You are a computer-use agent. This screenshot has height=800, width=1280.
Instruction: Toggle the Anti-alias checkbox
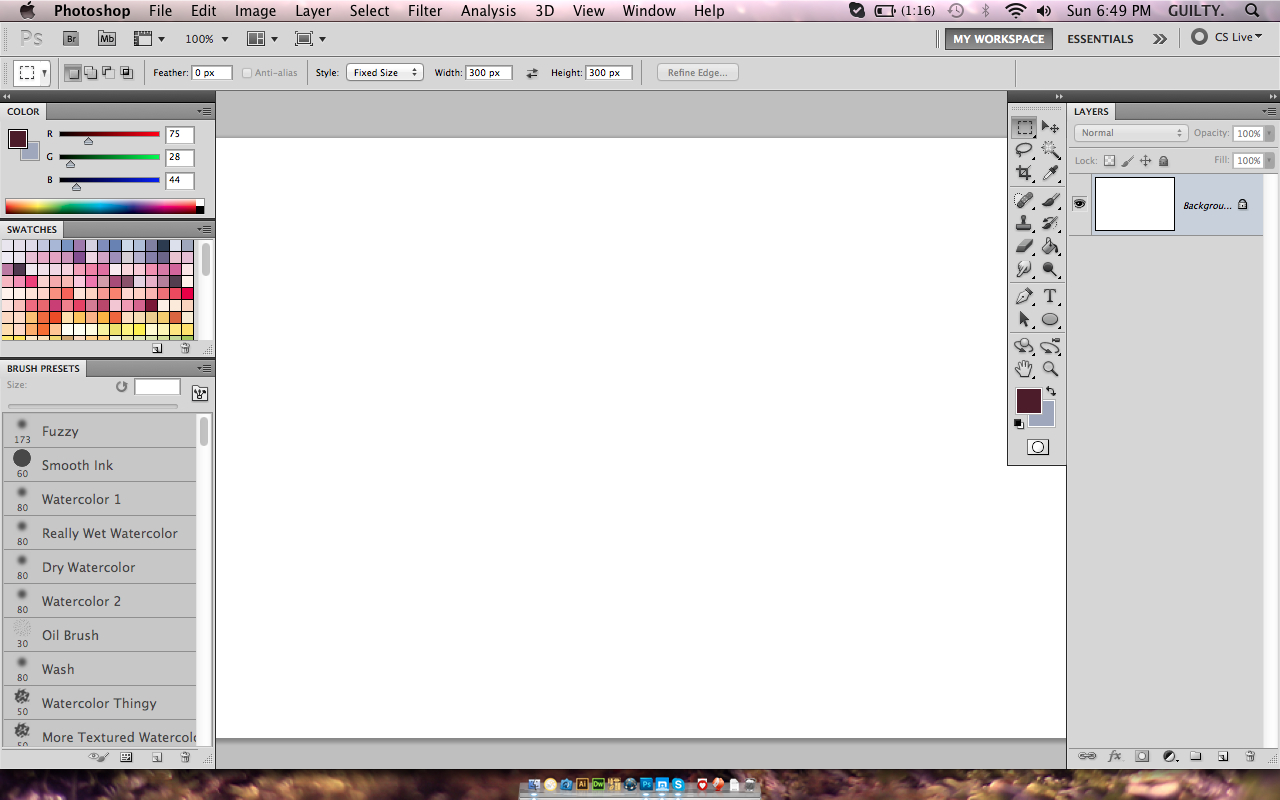tap(247, 73)
